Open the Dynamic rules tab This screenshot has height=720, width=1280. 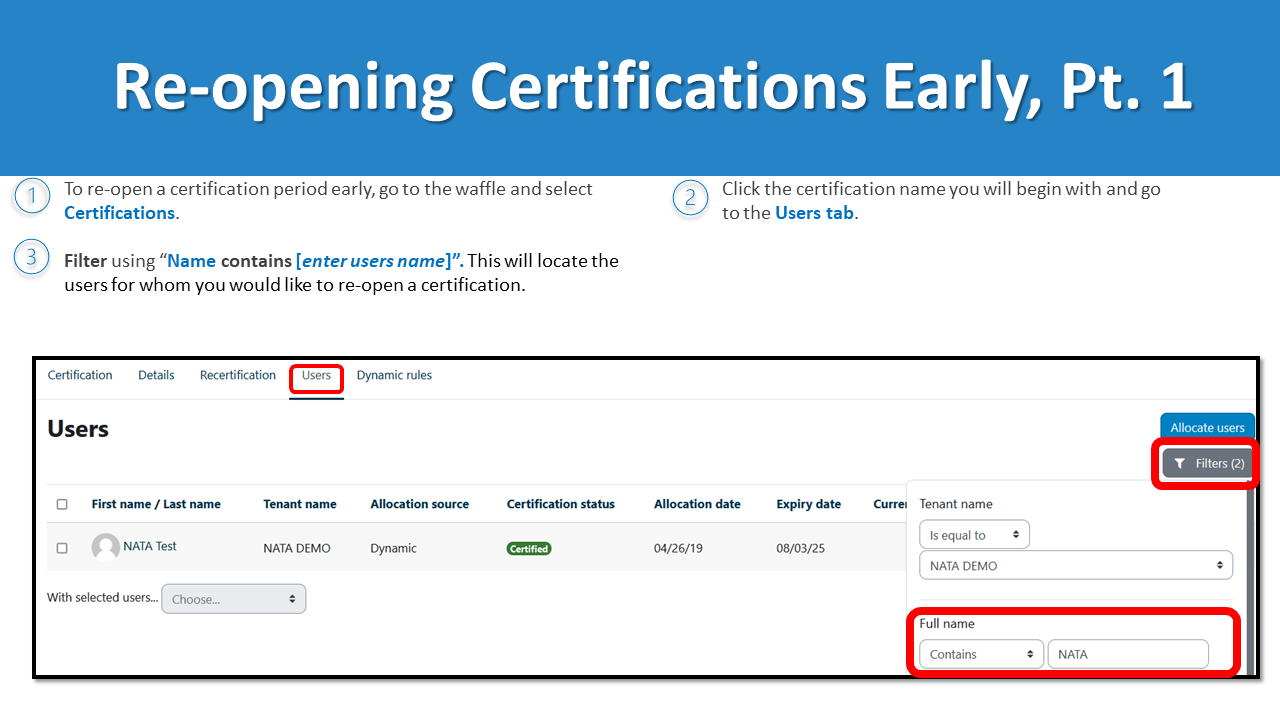pos(394,376)
